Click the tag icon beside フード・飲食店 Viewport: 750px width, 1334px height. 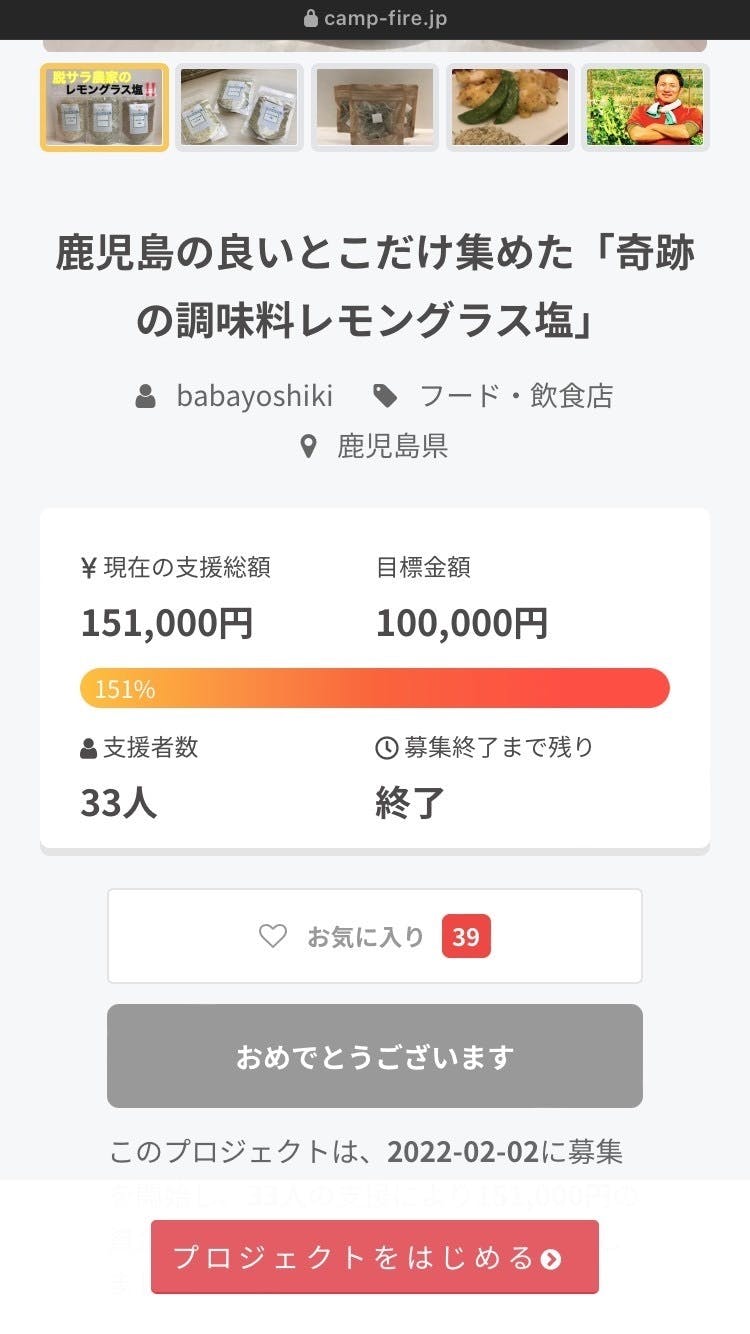[384, 396]
